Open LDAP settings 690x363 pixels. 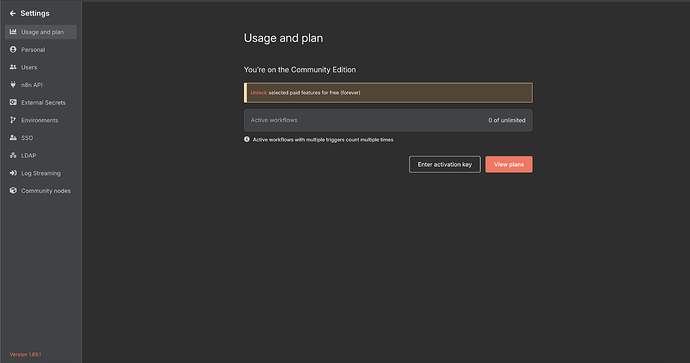click(x=40, y=155)
